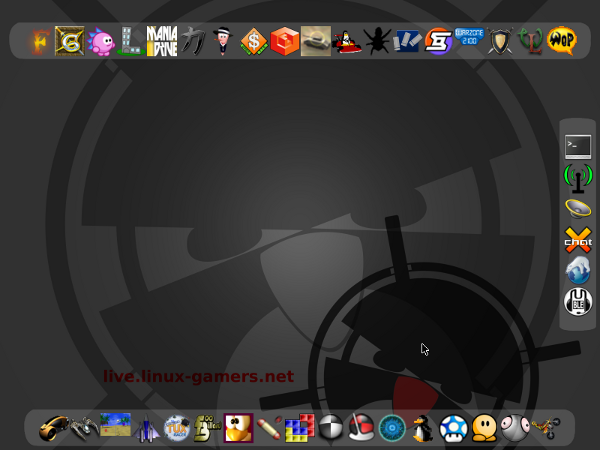Launch Extreme Tux Racer icon

click(x=177, y=428)
